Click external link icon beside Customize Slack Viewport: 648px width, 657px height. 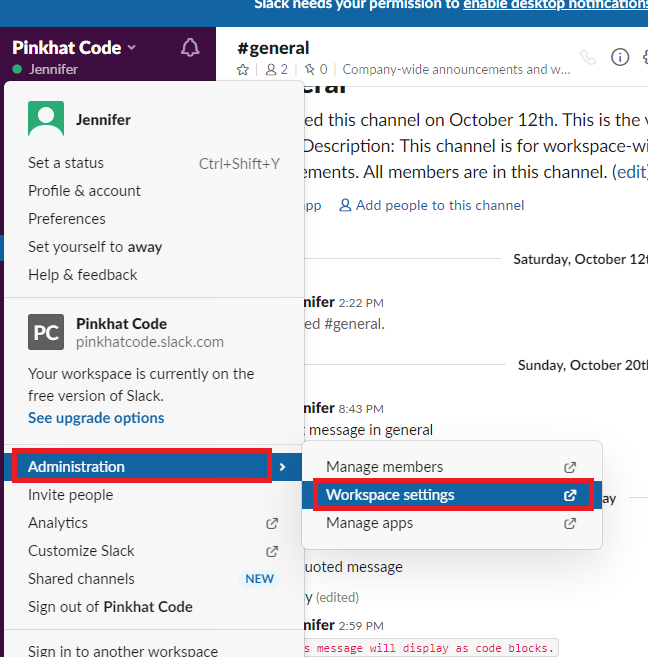coord(272,551)
